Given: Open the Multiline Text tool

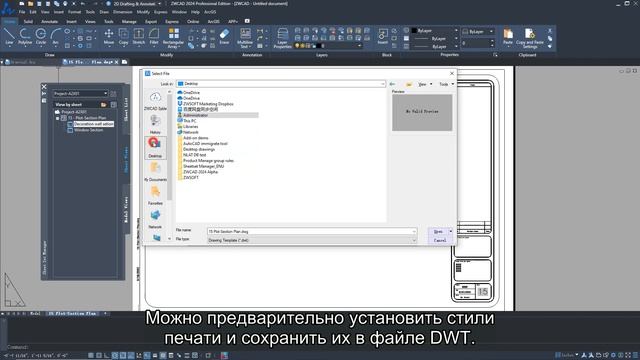Looking at the screenshot, I should pyautogui.click(x=245, y=38).
